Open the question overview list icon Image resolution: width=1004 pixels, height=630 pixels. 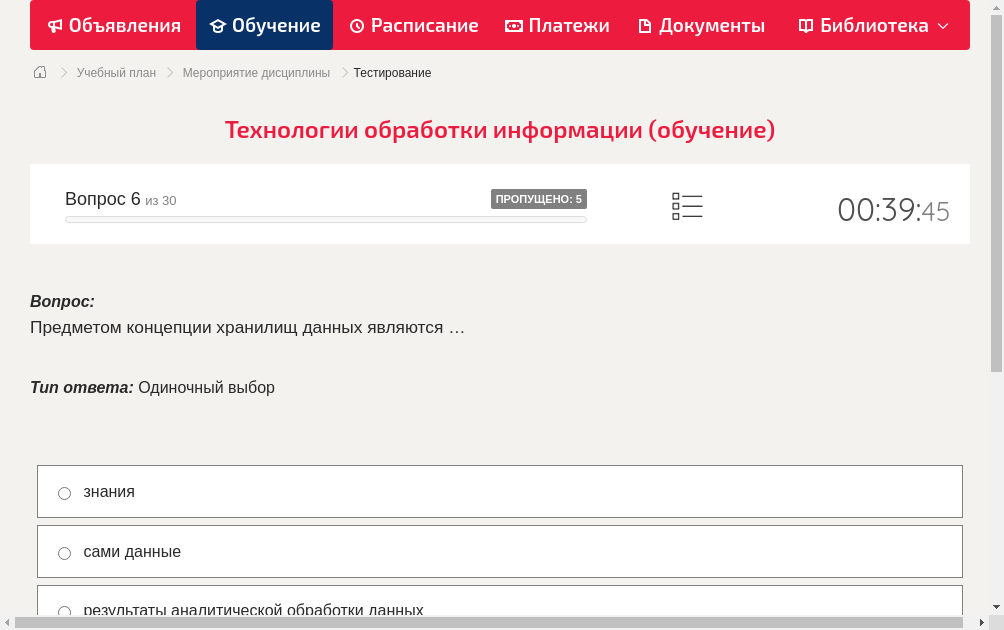(x=687, y=205)
